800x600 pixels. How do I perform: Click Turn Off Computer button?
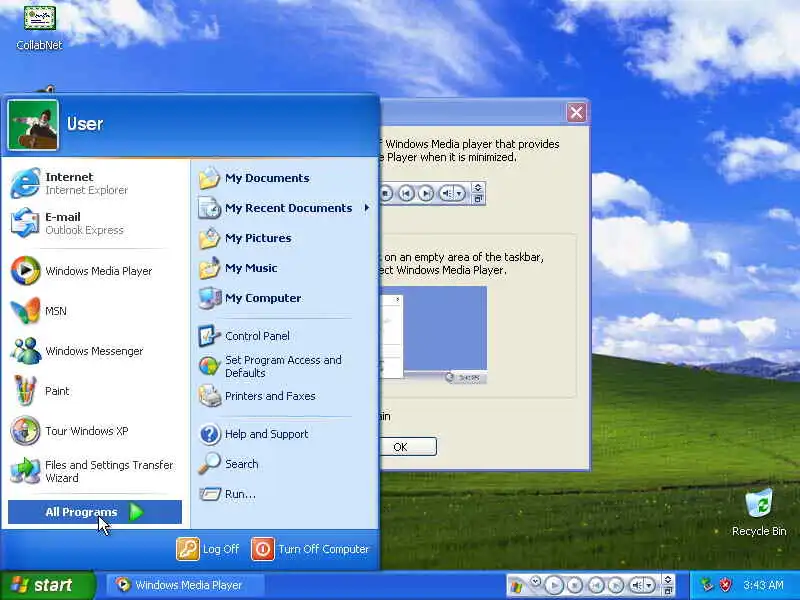[x=310, y=549]
